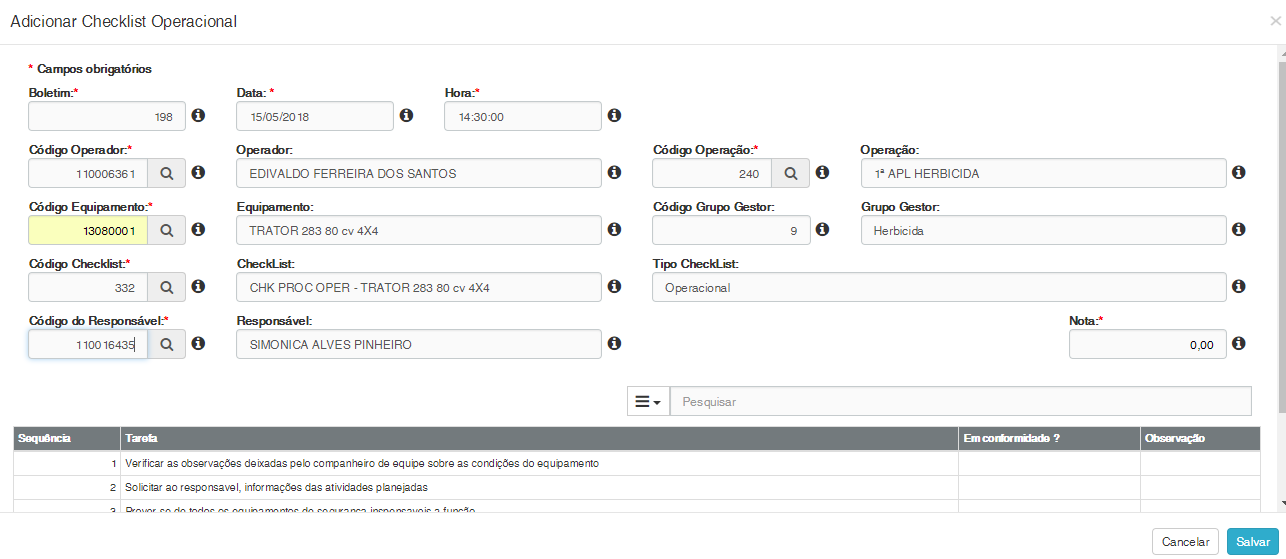Search for Código Checklist value
This screenshot has height=559, width=1286.
point(167,288)
